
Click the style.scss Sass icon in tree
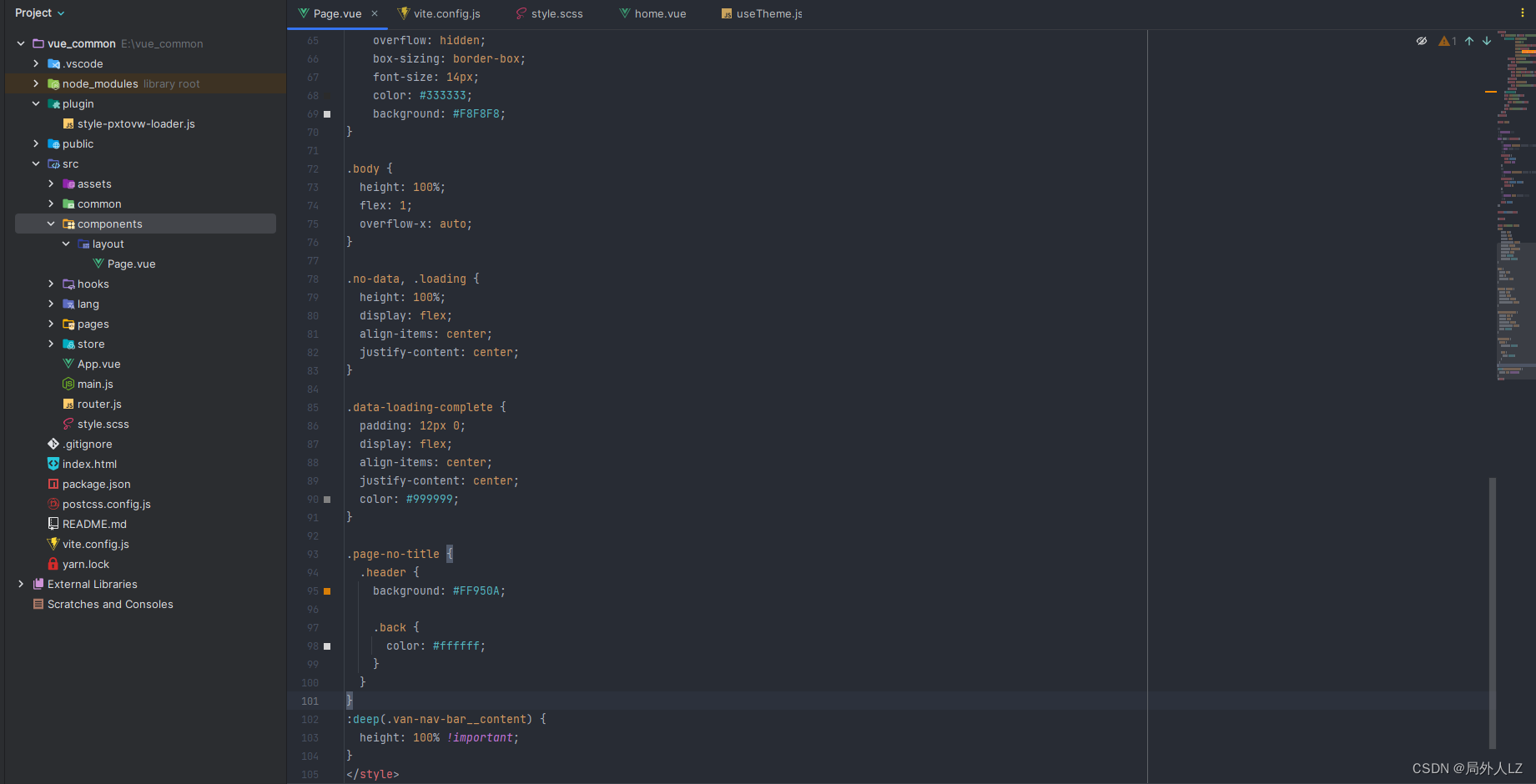(x=68, y=424)
